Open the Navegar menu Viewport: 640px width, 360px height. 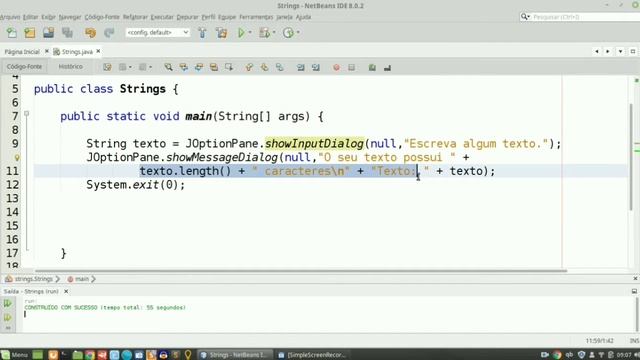coord(70,17)
